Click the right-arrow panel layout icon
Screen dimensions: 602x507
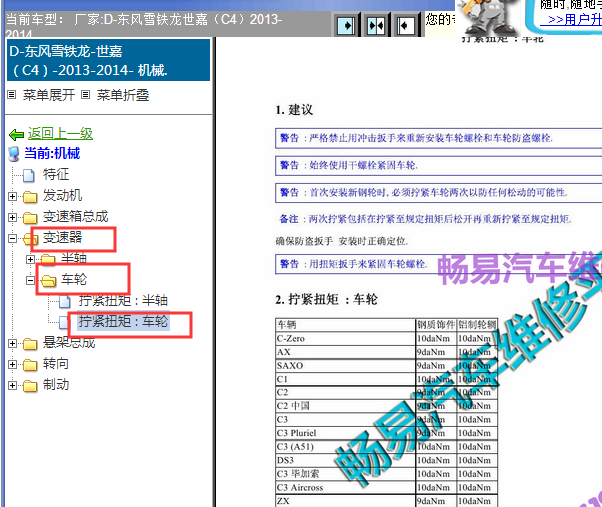coord(346,26)
